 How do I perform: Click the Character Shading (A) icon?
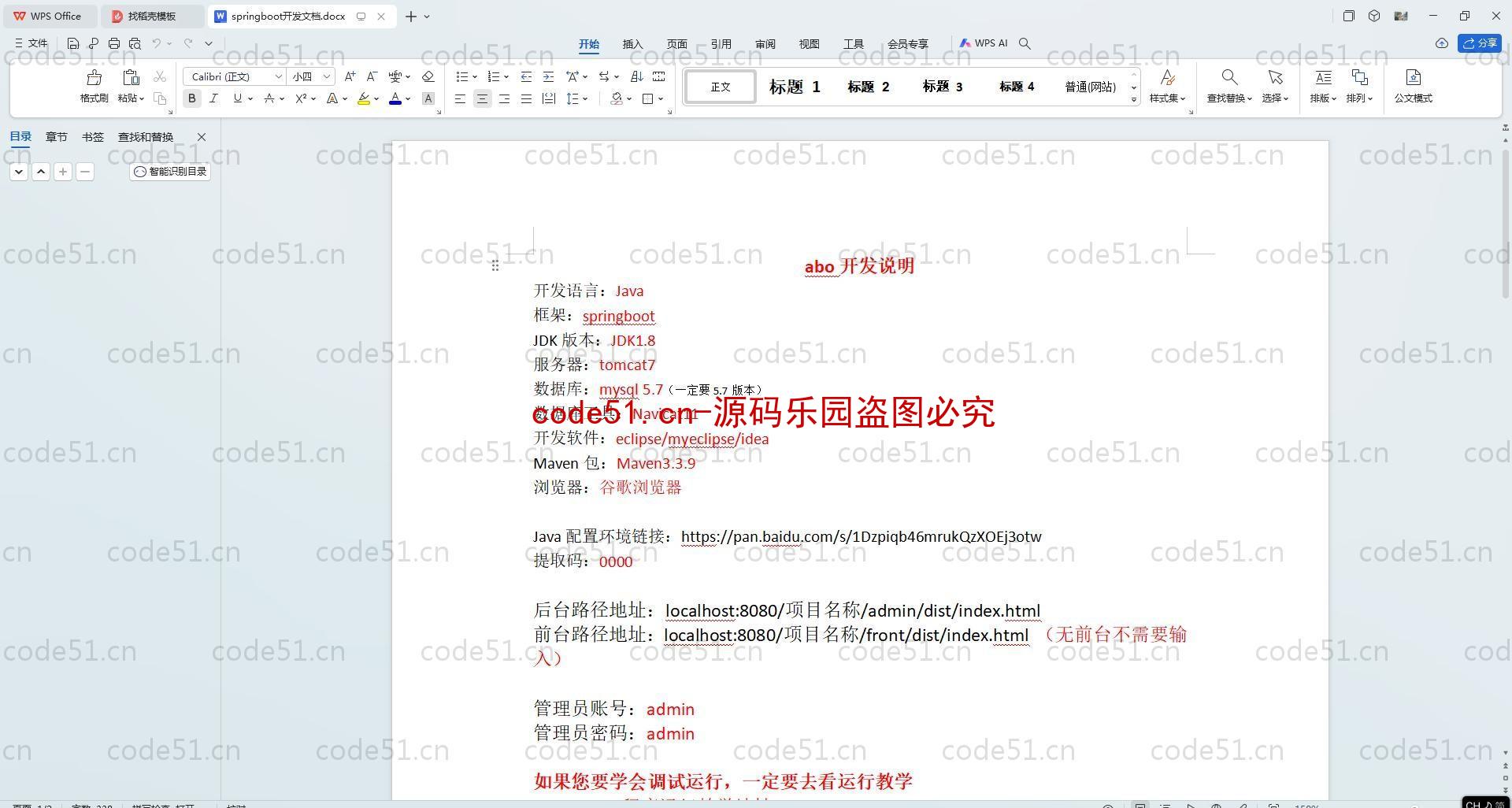428,98
